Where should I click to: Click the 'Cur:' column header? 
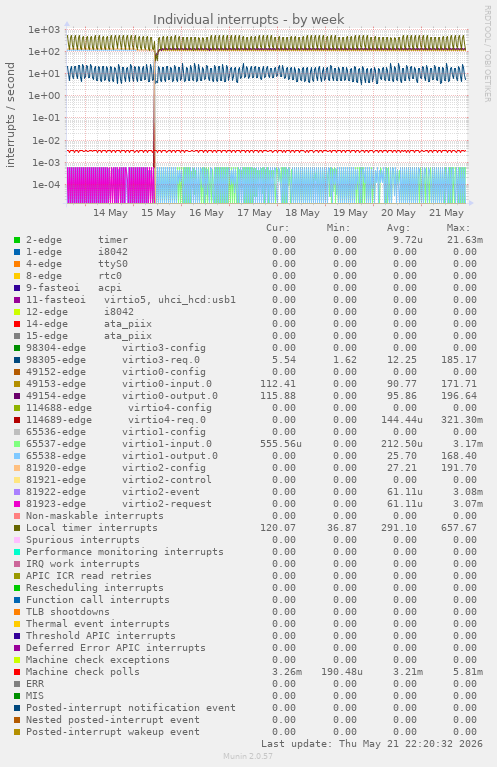(x=277, y=228)
